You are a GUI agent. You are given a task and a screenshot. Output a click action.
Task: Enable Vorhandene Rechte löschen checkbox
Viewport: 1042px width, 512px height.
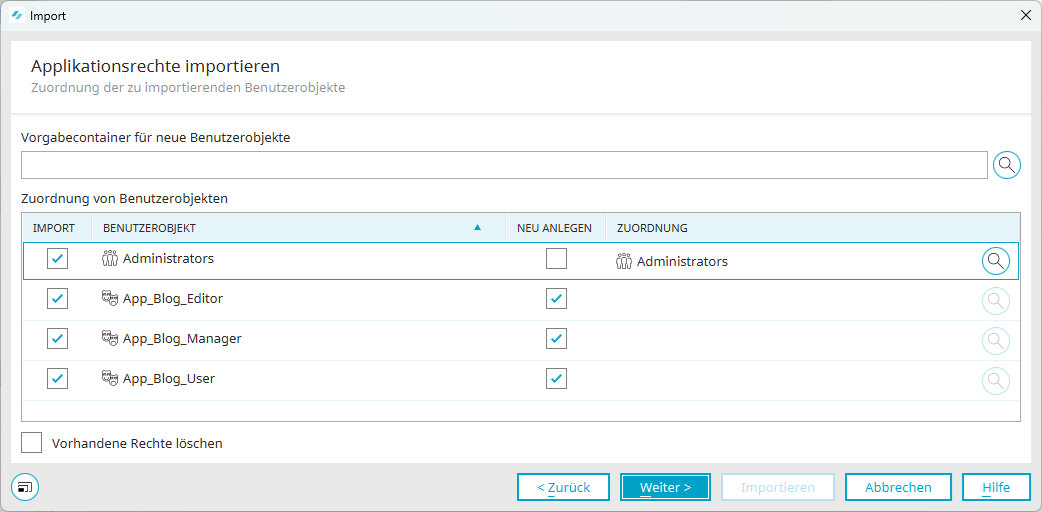coord(31,443)
